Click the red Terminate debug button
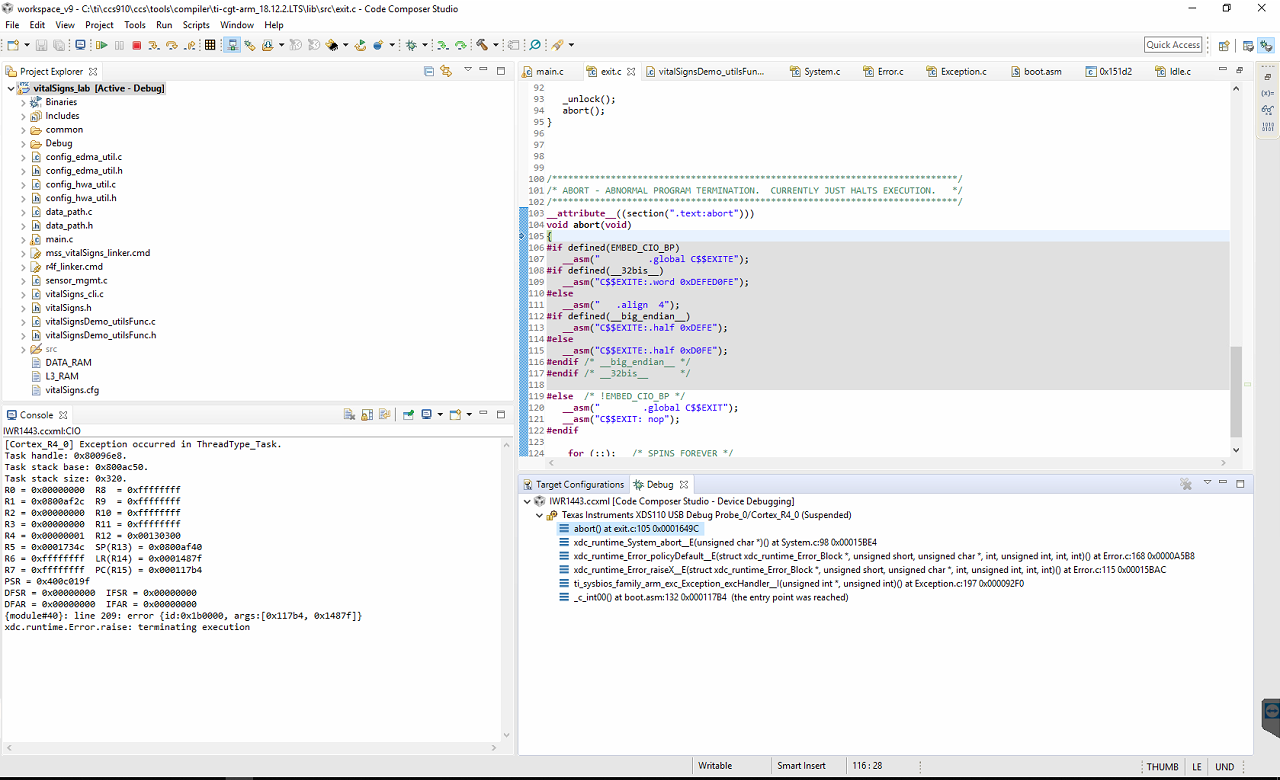 pyautogui.click(x=137, y=45)
